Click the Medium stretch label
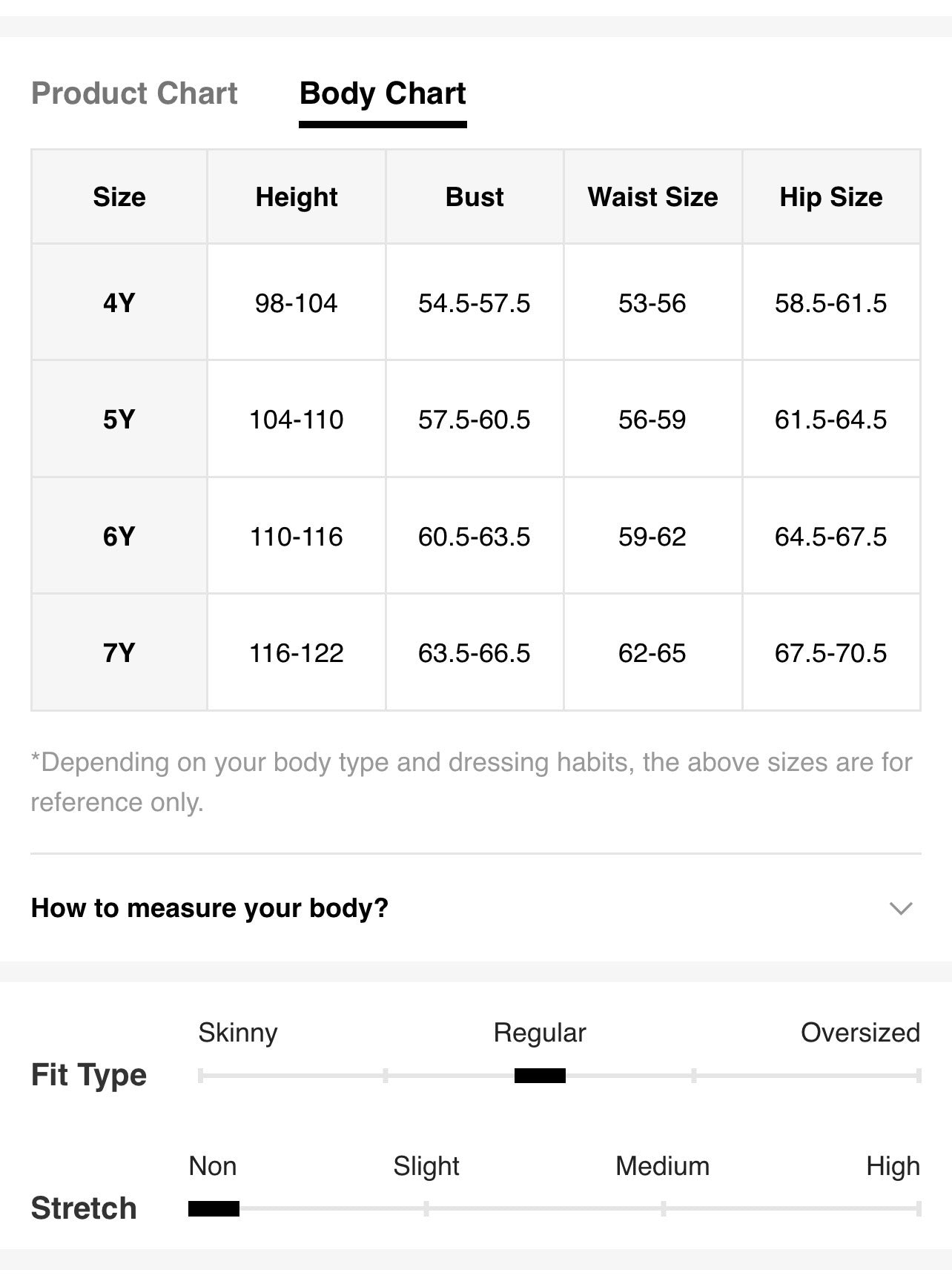The height and width of the screenshot is (1284, 952). click(662, 1166)
